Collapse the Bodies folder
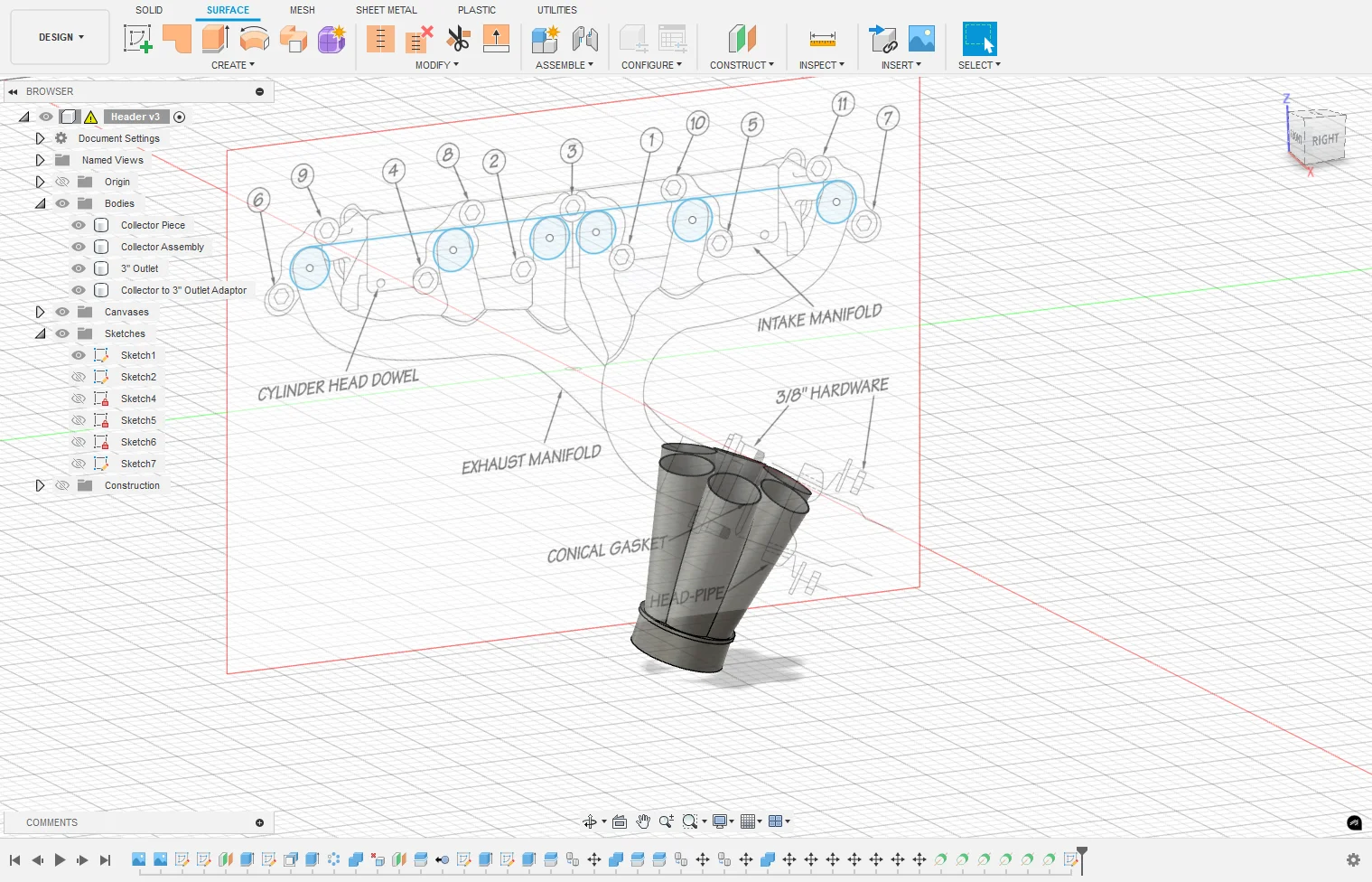The height and width of the screenshot is (882, 1372). 40,203
